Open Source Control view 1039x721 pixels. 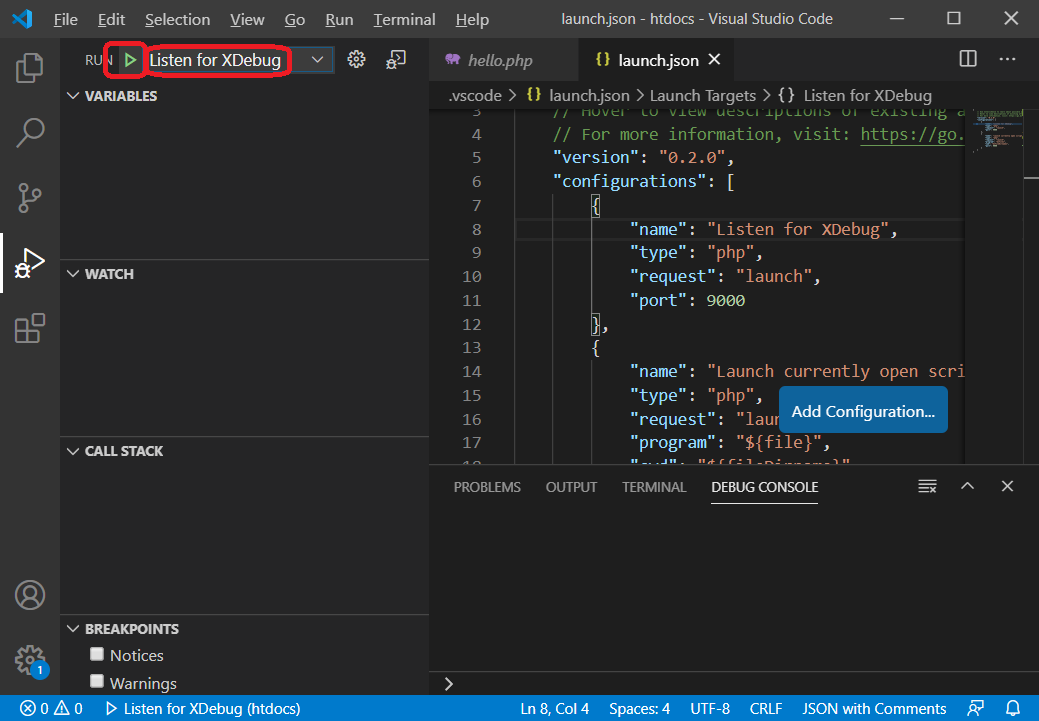click(30, 198)
